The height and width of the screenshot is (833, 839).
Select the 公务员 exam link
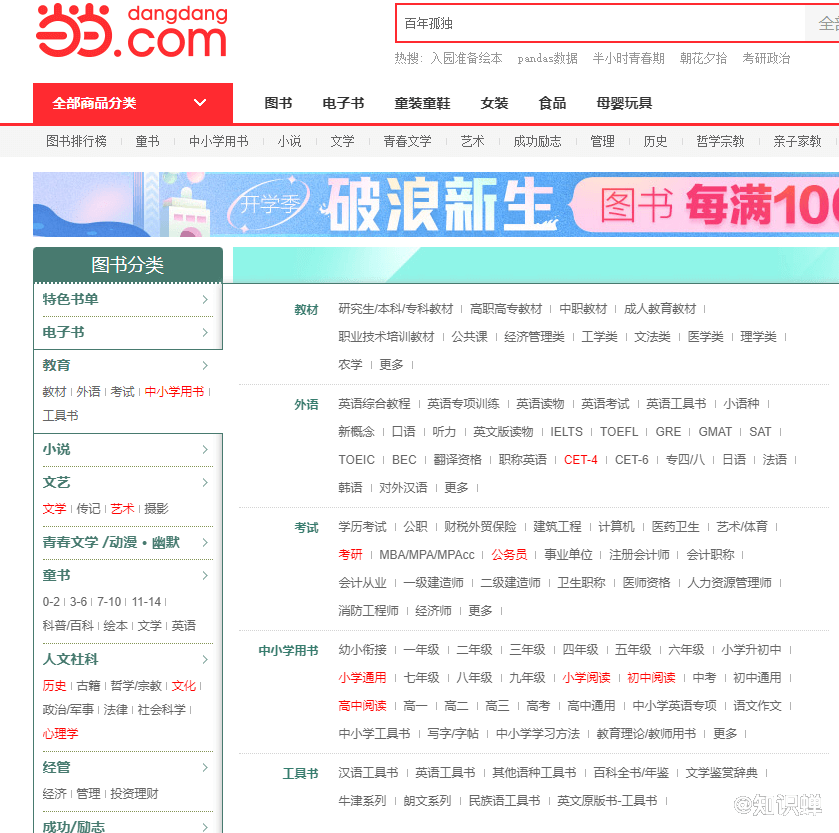point(509,554)
